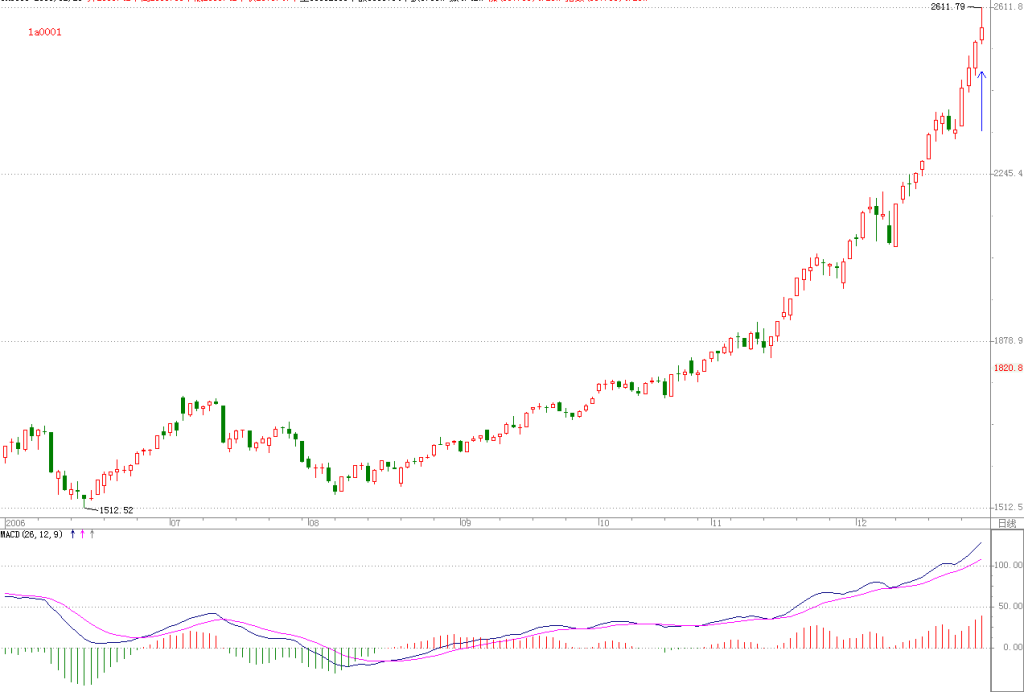Image resolution: width=1024 pixels, height=692 pixels.
Task: Select the 2006 marker on time axis
Action: (16, 523)
